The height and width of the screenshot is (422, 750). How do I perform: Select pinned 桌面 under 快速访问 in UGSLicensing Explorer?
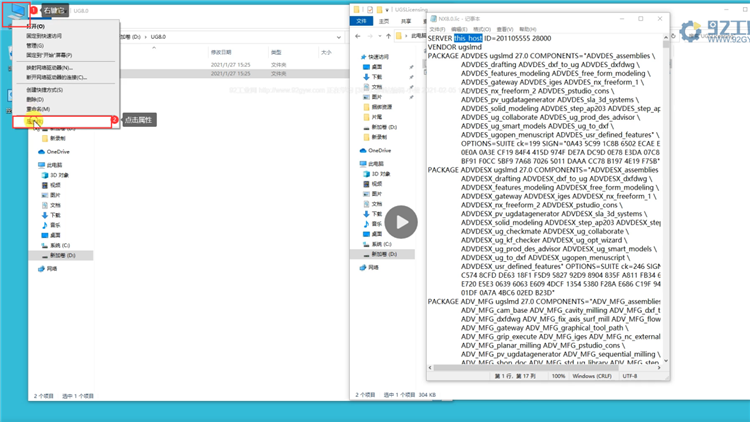[x=372, y=67]
